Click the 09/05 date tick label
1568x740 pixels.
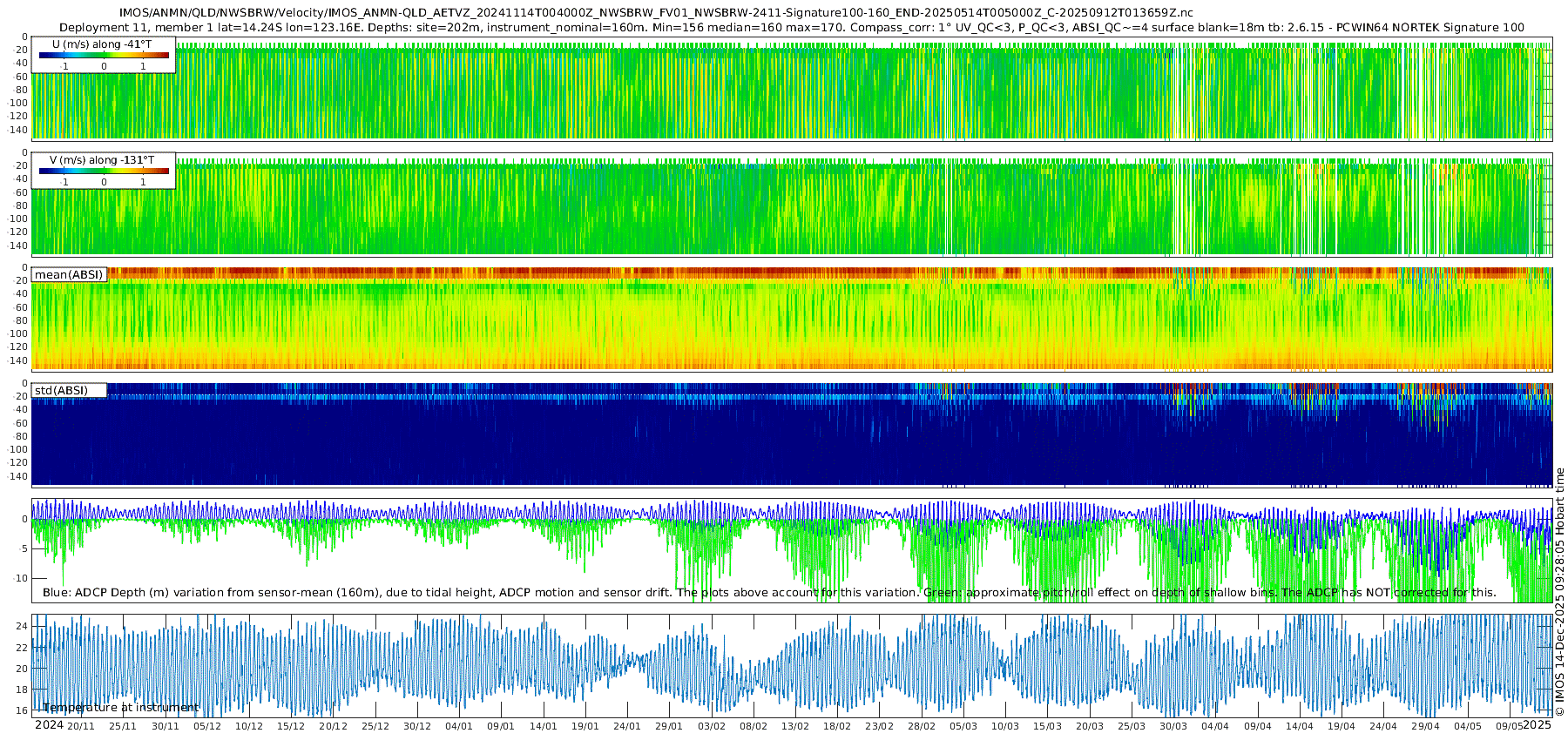point(1510,726)
